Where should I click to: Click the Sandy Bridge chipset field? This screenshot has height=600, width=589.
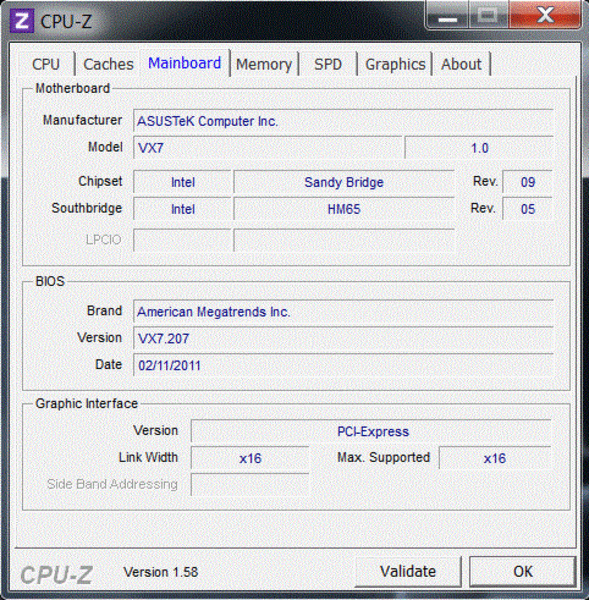344,182
